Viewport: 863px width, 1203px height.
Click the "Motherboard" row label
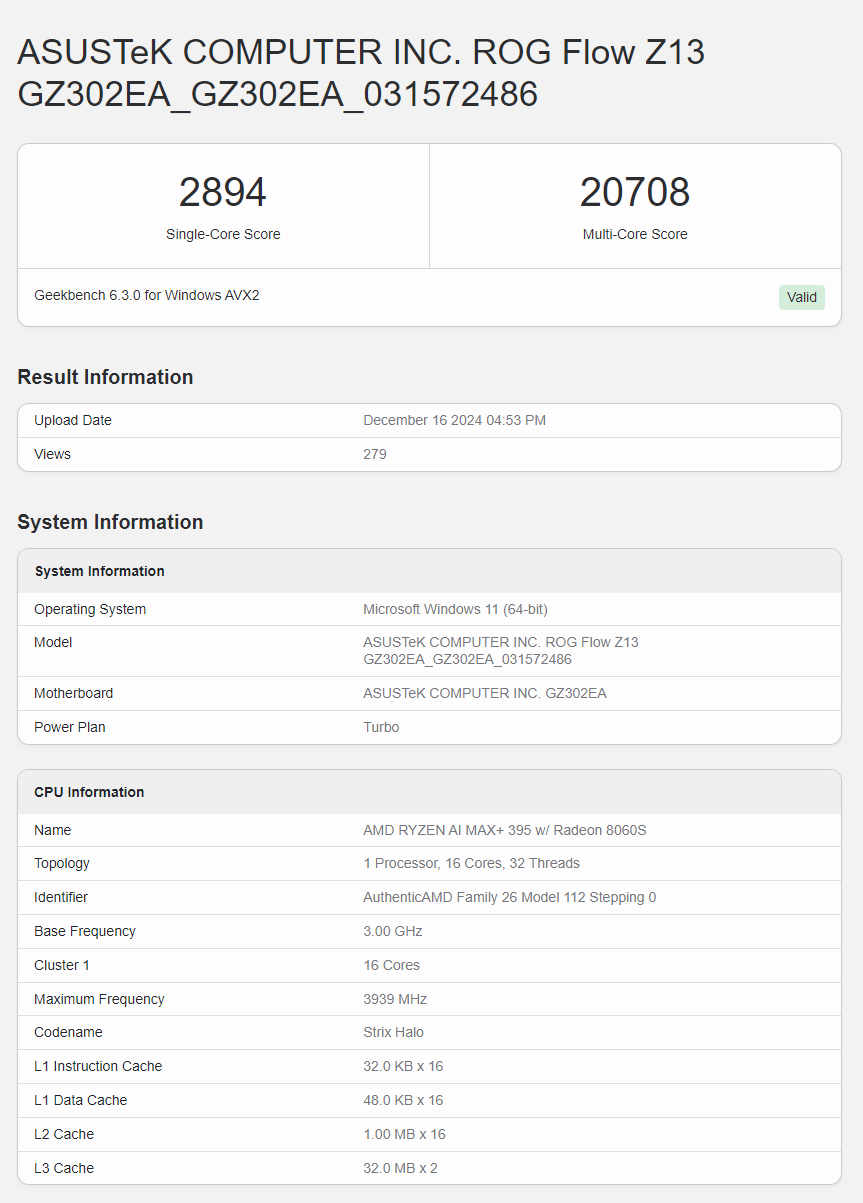coord(73,693)
